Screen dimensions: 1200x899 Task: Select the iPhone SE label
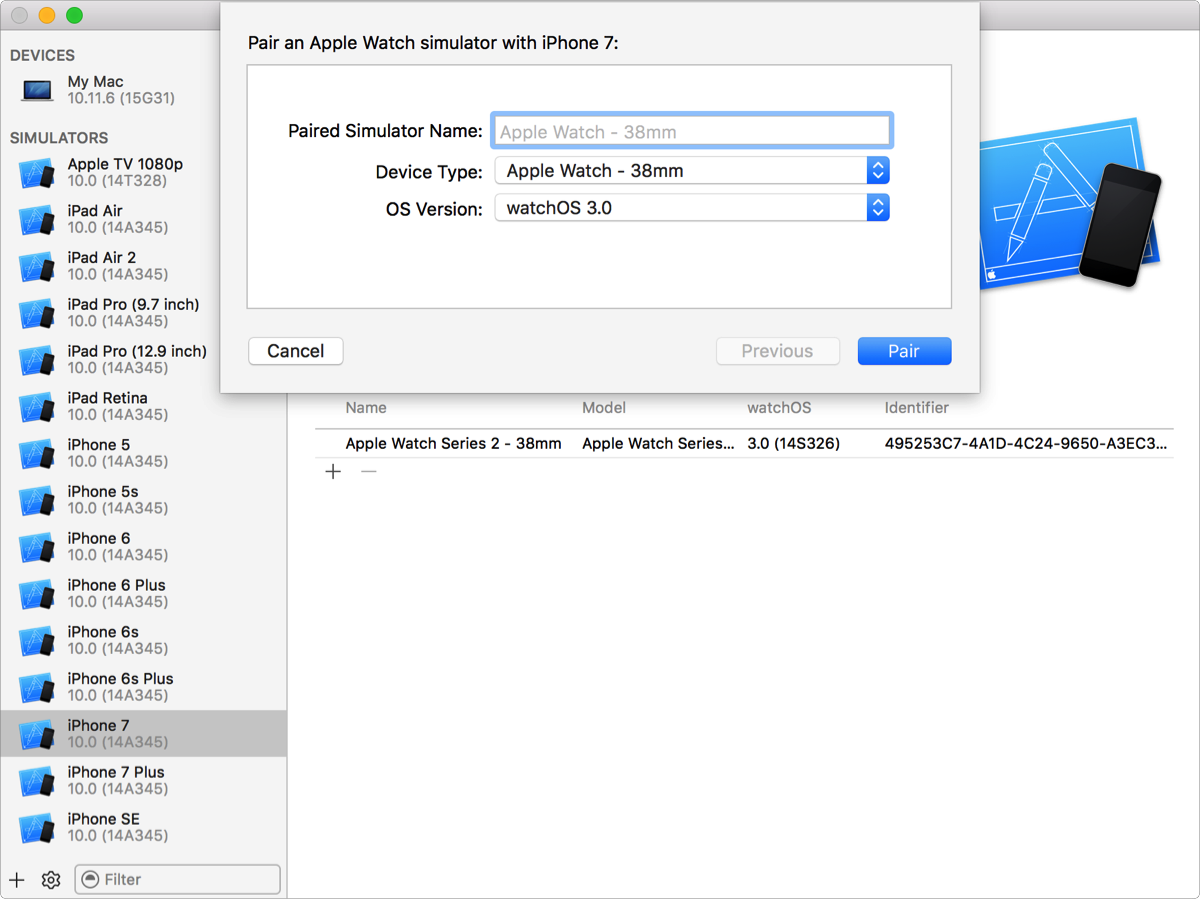(x=104, y=819)
